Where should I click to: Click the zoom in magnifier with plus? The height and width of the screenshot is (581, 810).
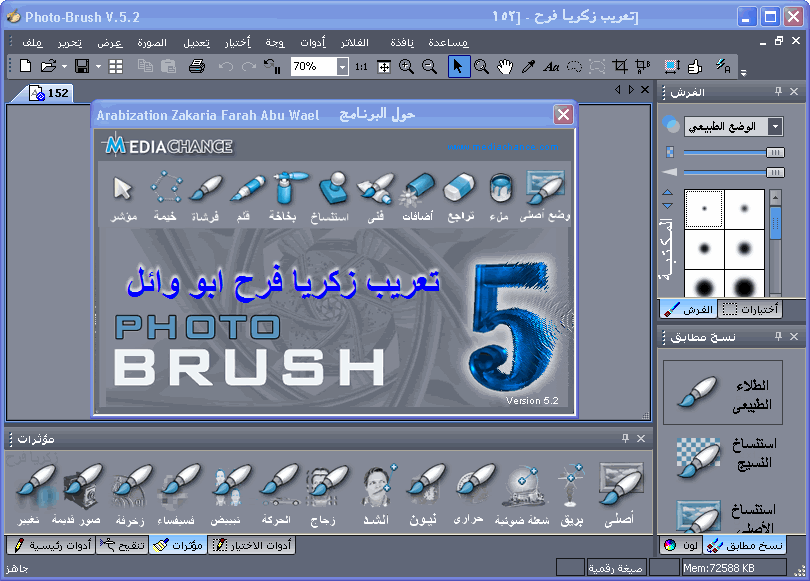406,67
